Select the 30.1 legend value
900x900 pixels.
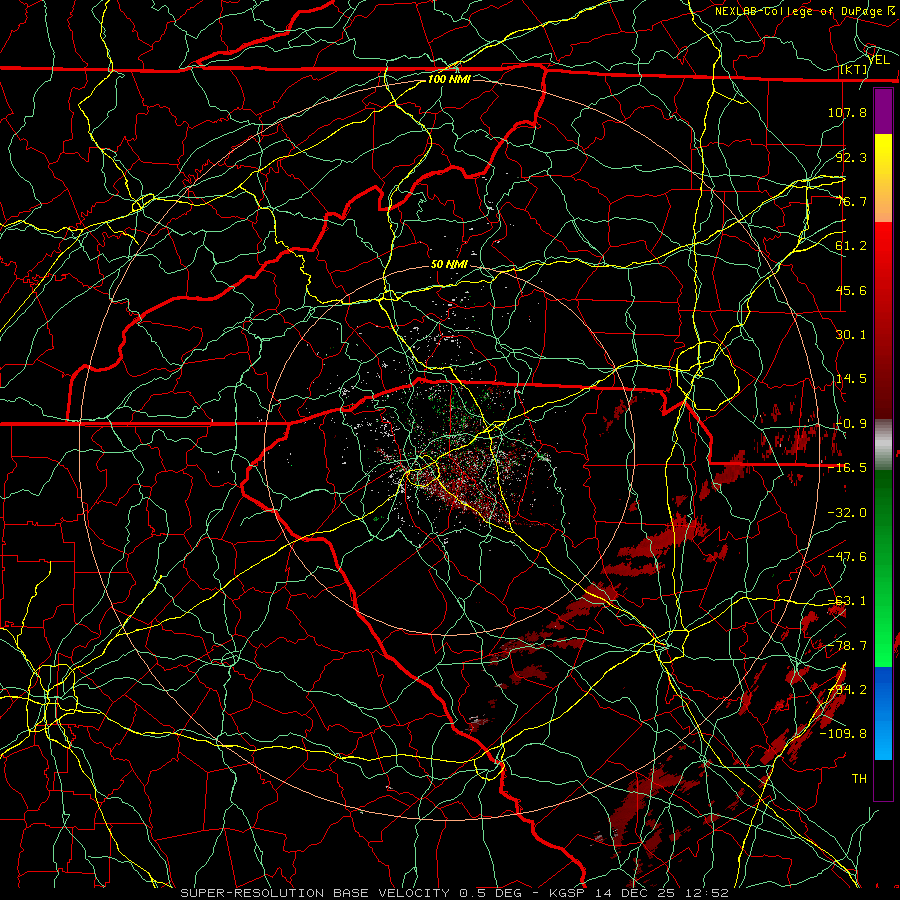tap(851, 335)
